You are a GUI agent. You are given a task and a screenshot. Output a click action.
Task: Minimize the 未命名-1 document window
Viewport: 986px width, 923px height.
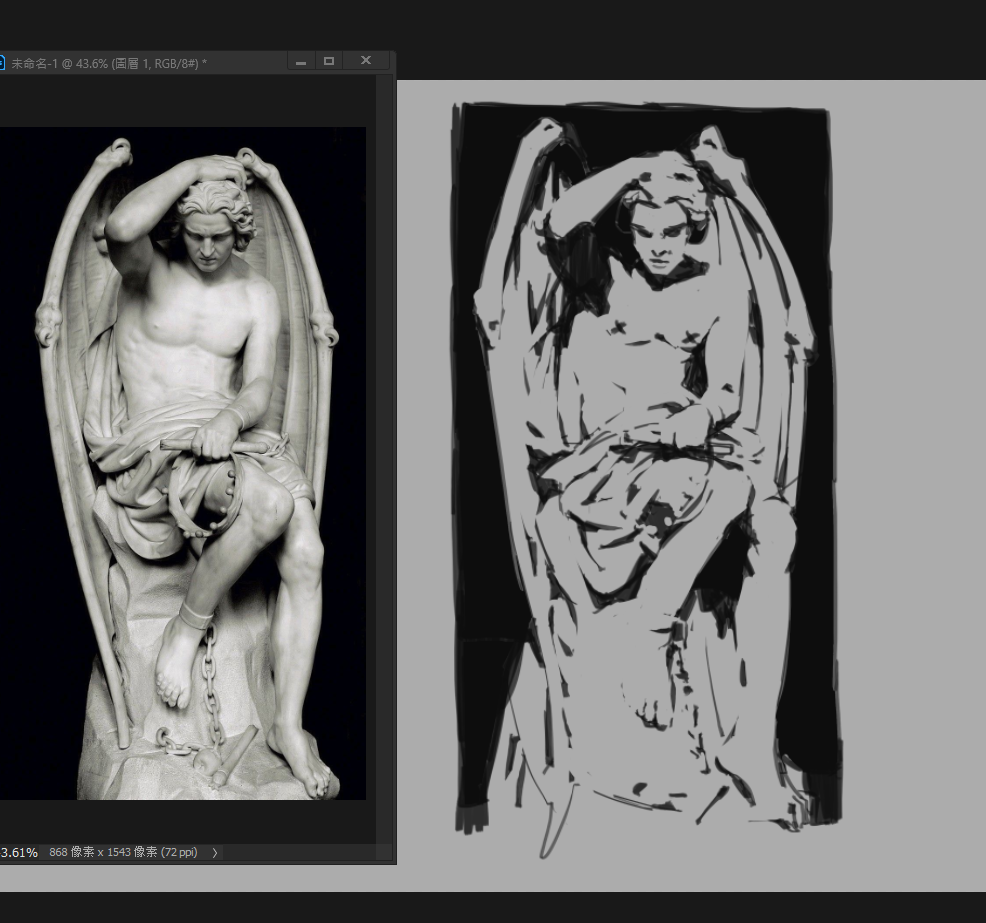click(301, 62)
